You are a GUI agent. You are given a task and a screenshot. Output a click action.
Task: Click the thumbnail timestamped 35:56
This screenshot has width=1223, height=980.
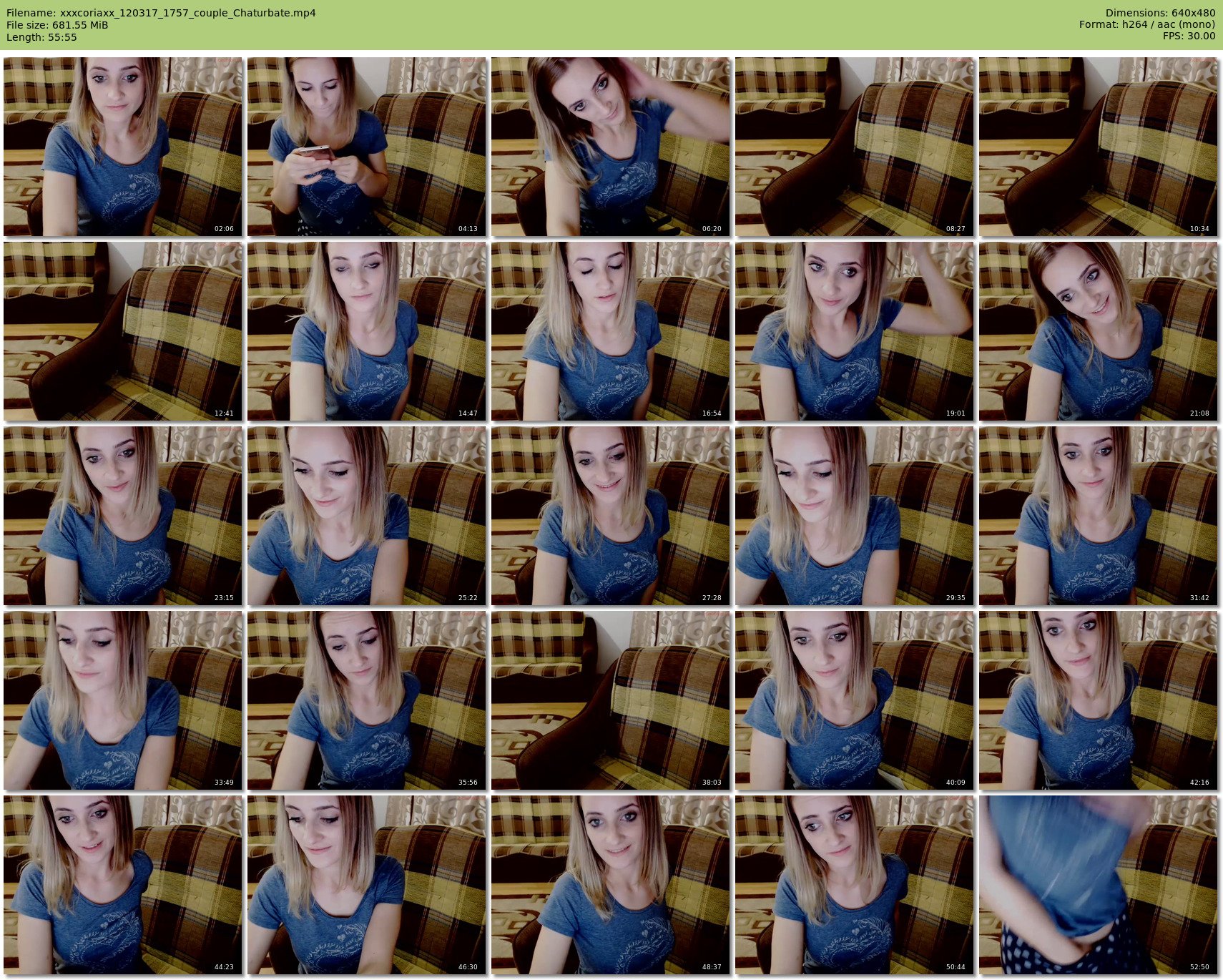[x=366, y=700]
